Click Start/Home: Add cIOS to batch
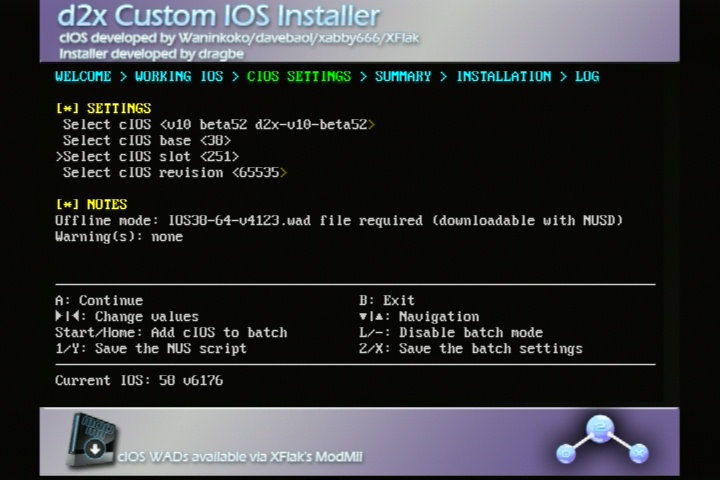The height and width of the screenshot is (480, 720). pyautogui.click(x=171, y=333)
